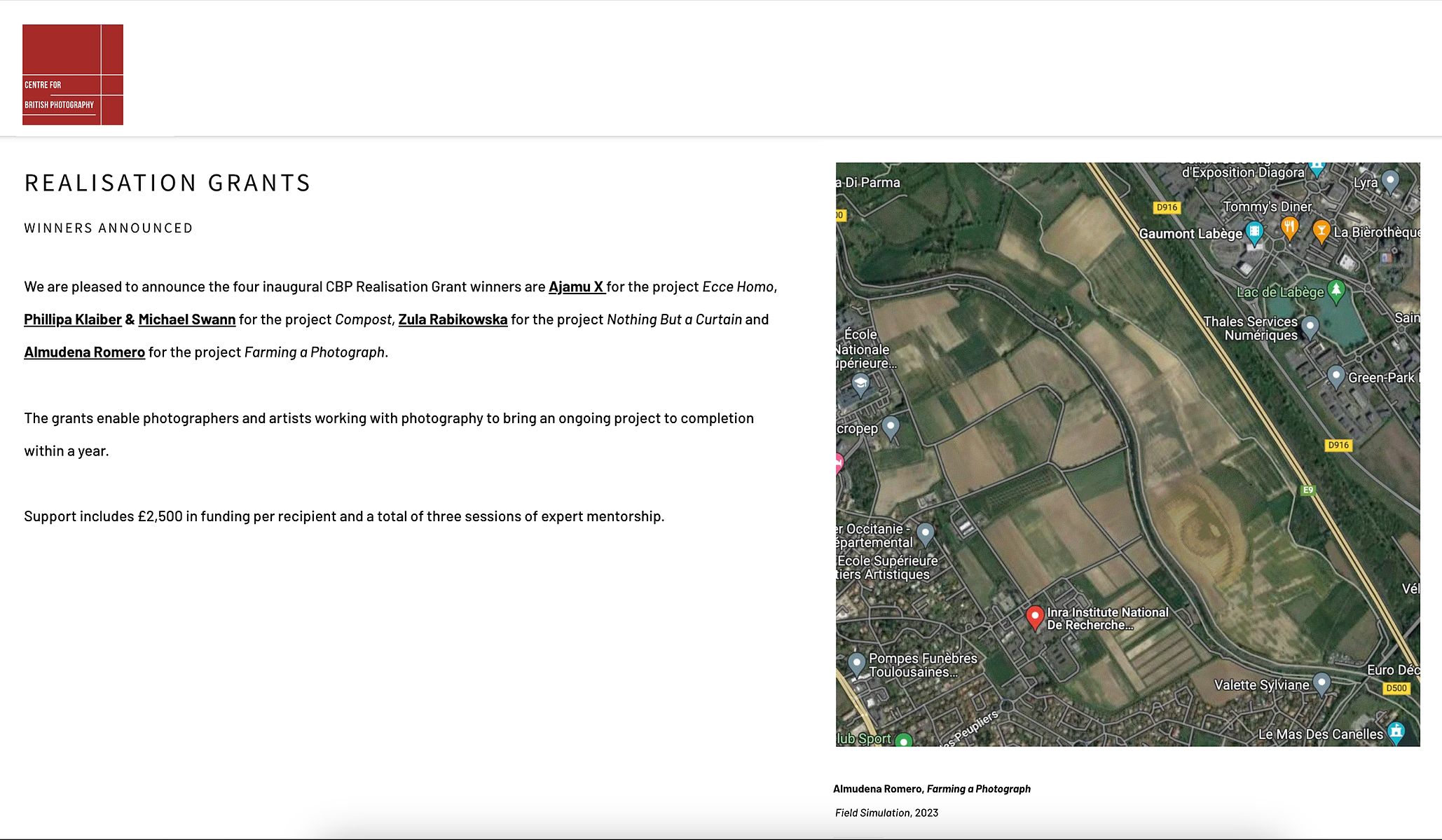Viewport: 1442px width, 840px height.
Task: Click the 'Field Simulation, 2023' caption
Action: click(x=886, y=813)
